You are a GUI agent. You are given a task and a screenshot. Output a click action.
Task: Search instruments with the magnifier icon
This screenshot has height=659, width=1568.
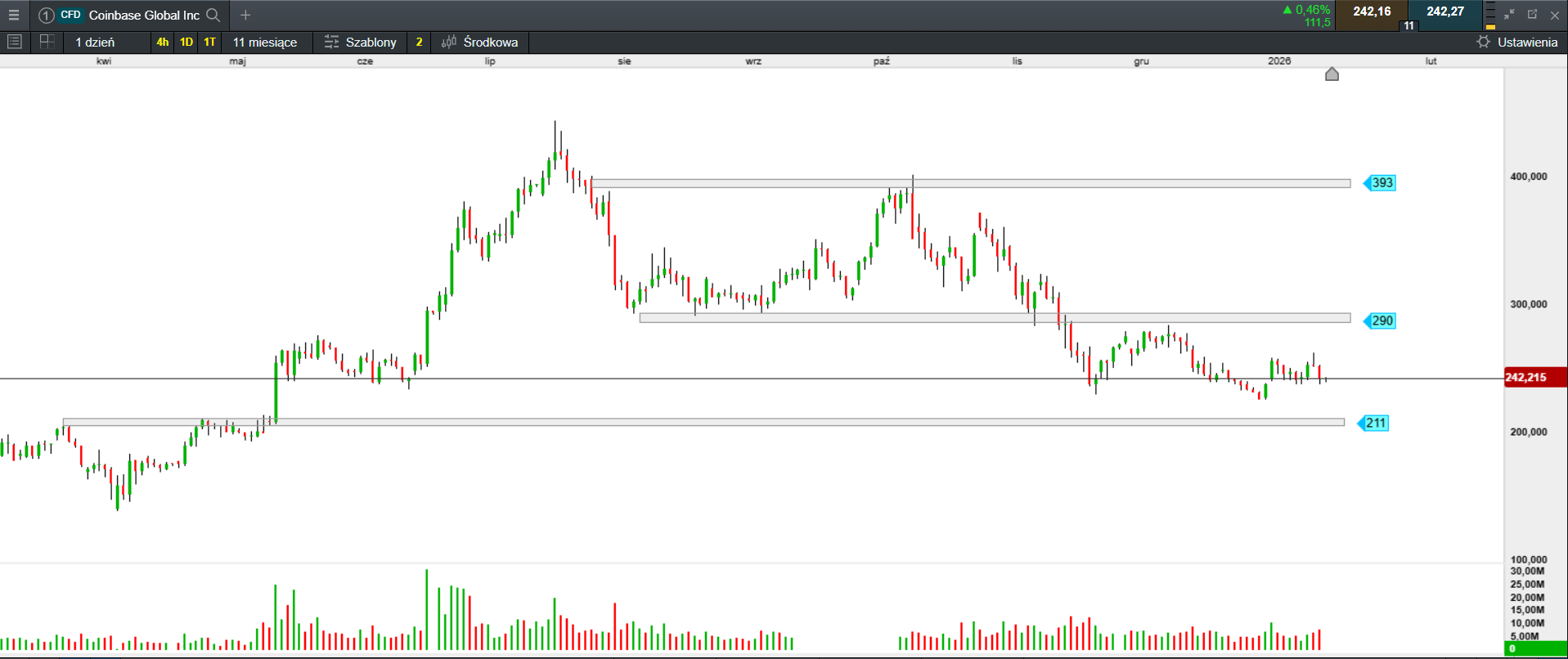pyautogui.click(x=213, y=15)
